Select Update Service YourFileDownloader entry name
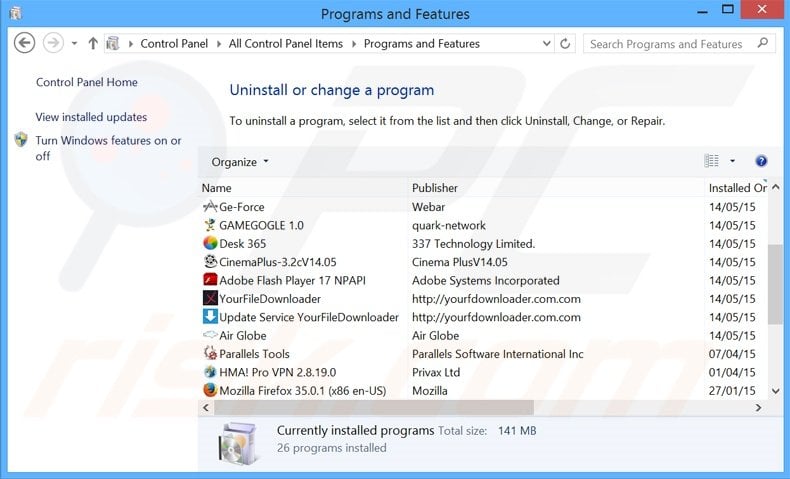790x479 pixels. coord(309,317)
